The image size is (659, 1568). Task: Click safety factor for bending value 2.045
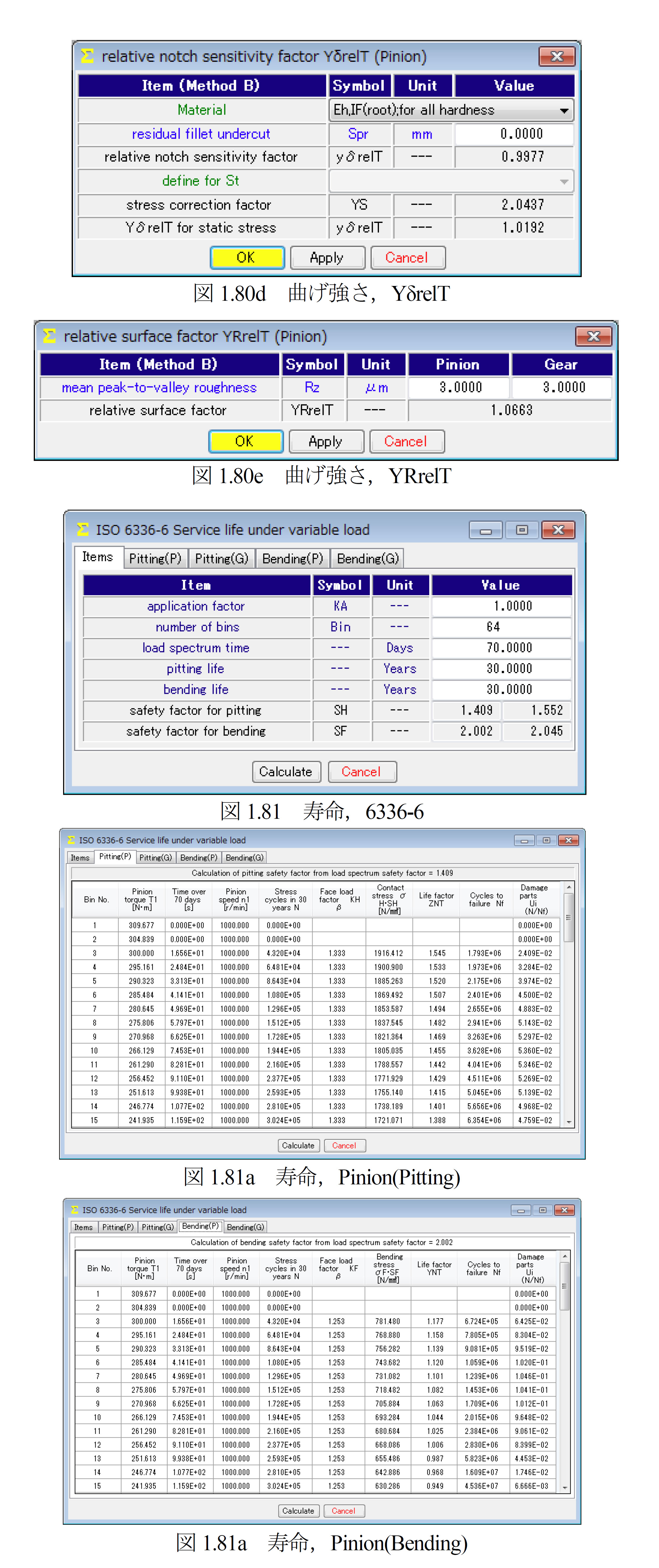(537, 731)
